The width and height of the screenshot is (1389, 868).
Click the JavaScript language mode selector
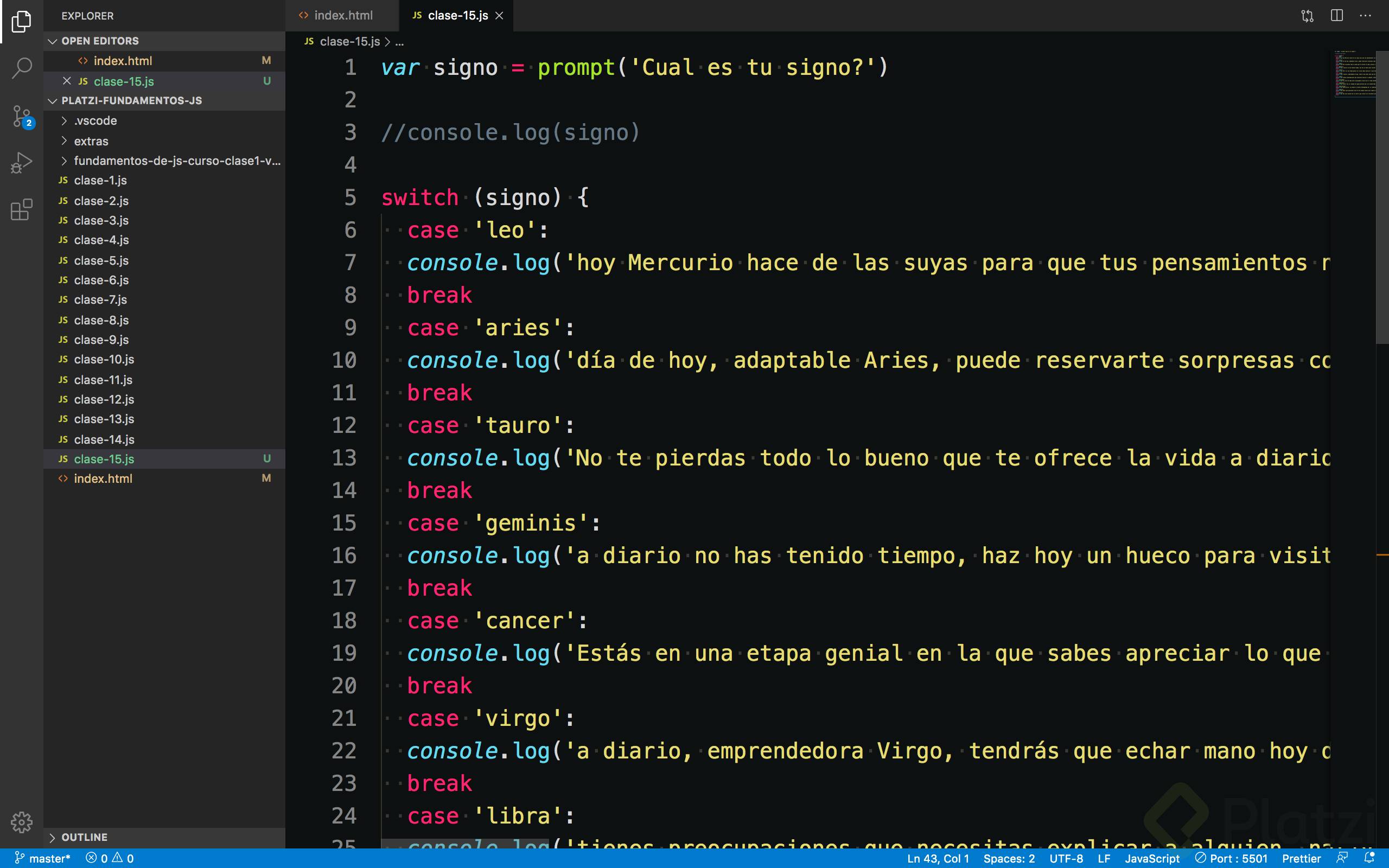(1151, 858)
